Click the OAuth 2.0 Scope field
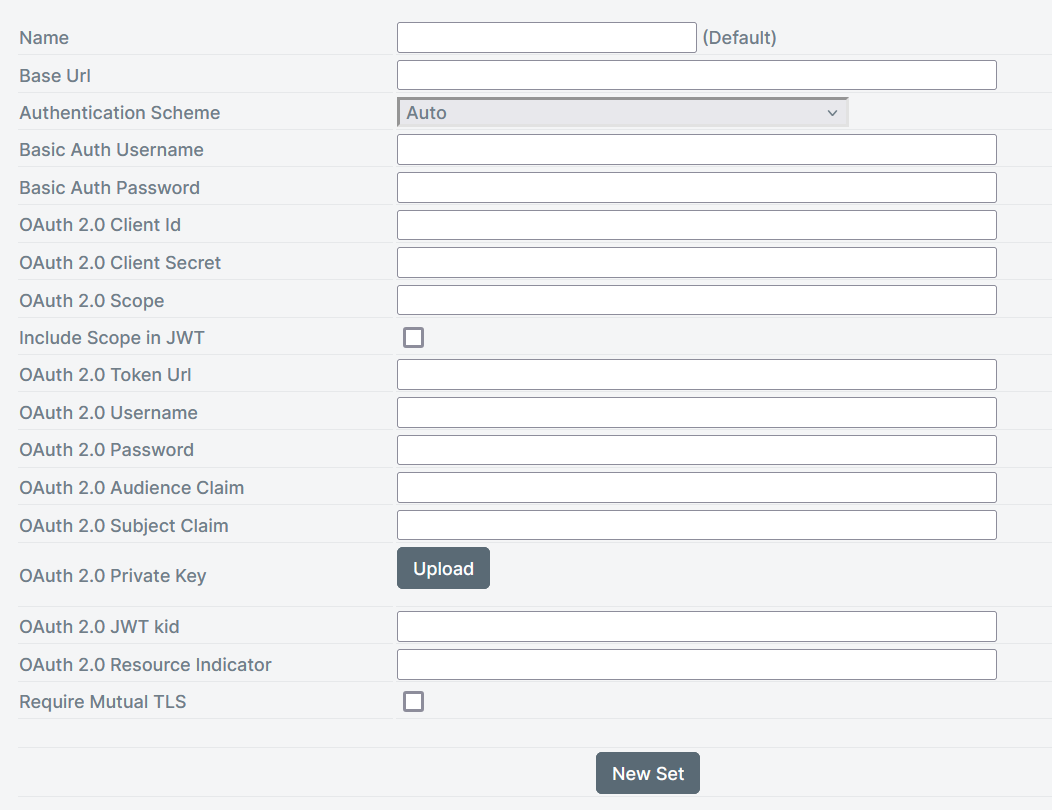 (696, 300)
